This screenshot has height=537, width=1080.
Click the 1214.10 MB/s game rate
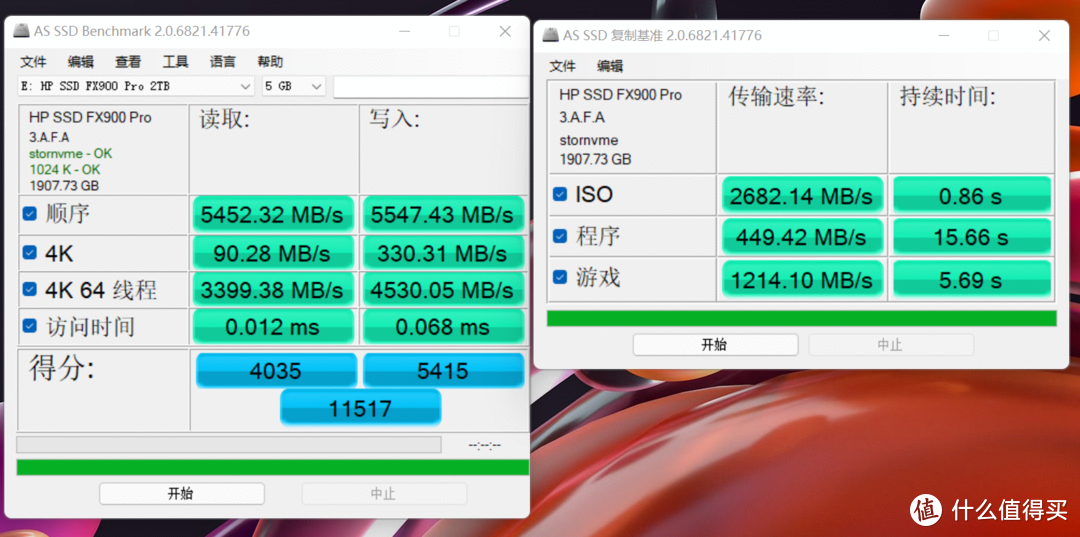click(x=802, y=278)
